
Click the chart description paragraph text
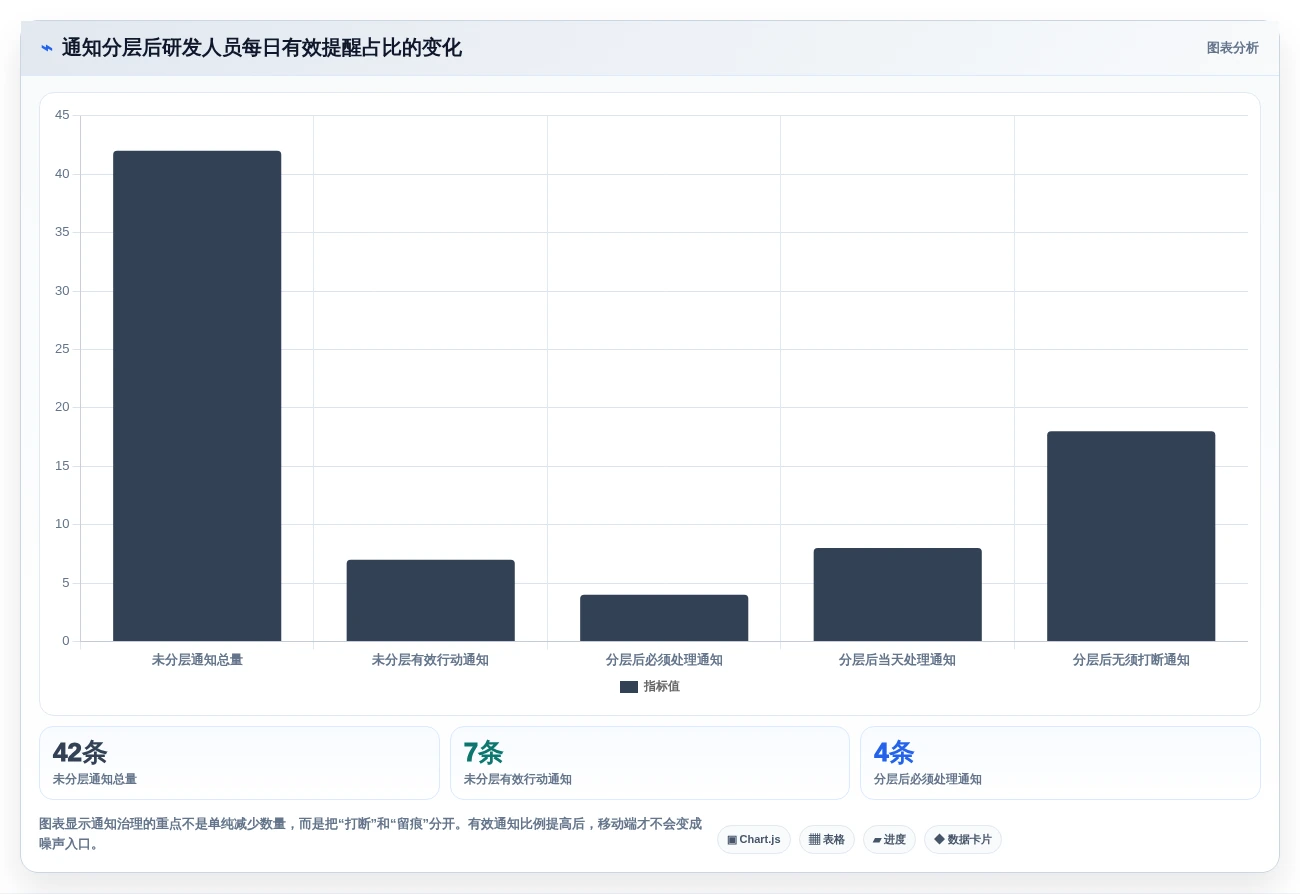(371, 834)
